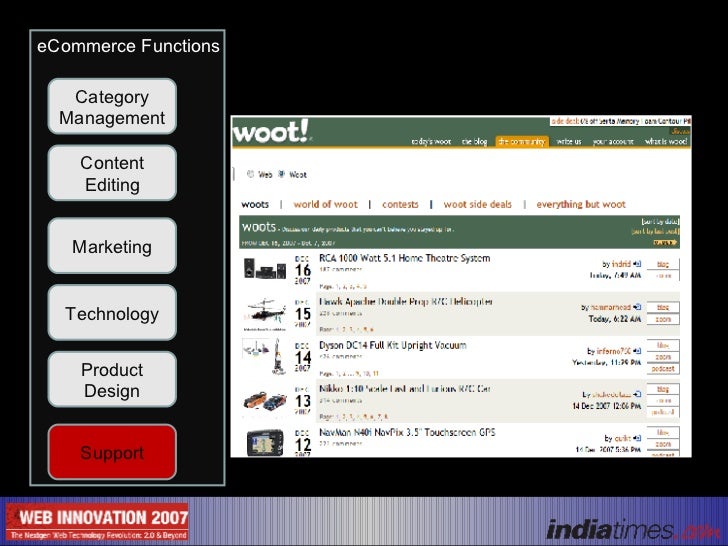Click the last-post icon in Helicopter row
Screen dimensions: 728x546
[x=637, y=307]
